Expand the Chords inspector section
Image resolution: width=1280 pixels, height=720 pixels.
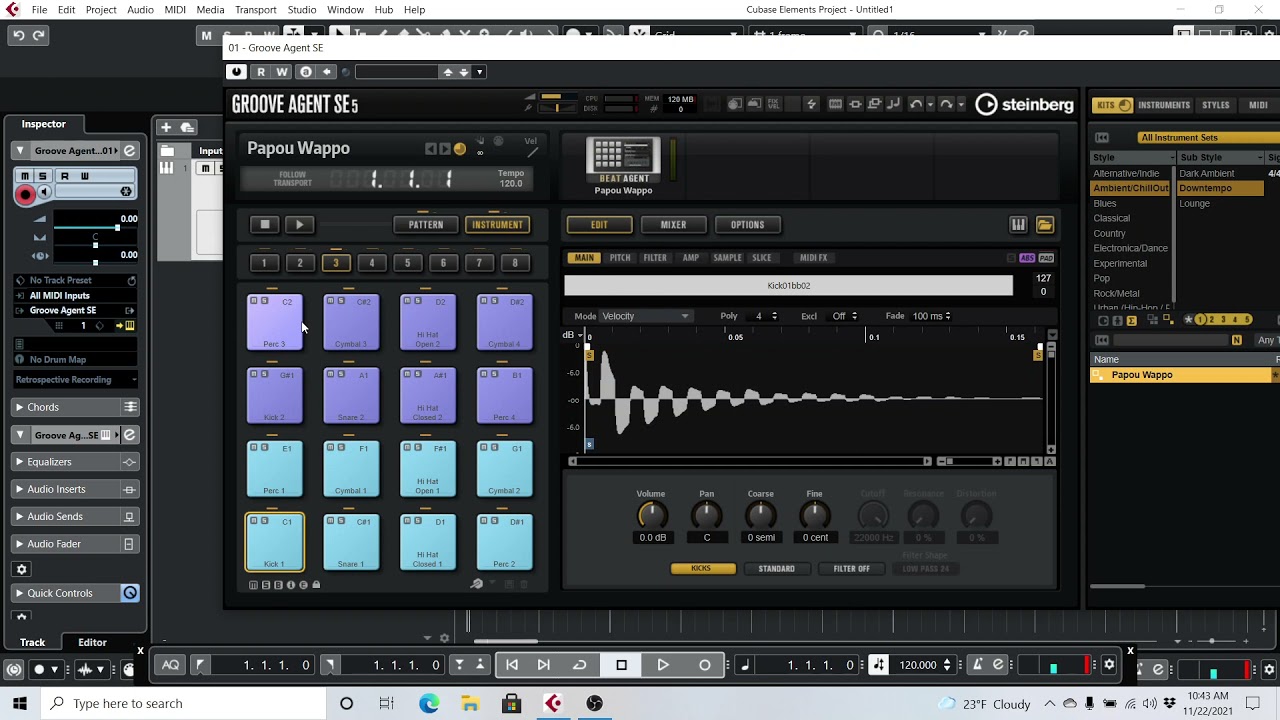(x=43, y=407)
